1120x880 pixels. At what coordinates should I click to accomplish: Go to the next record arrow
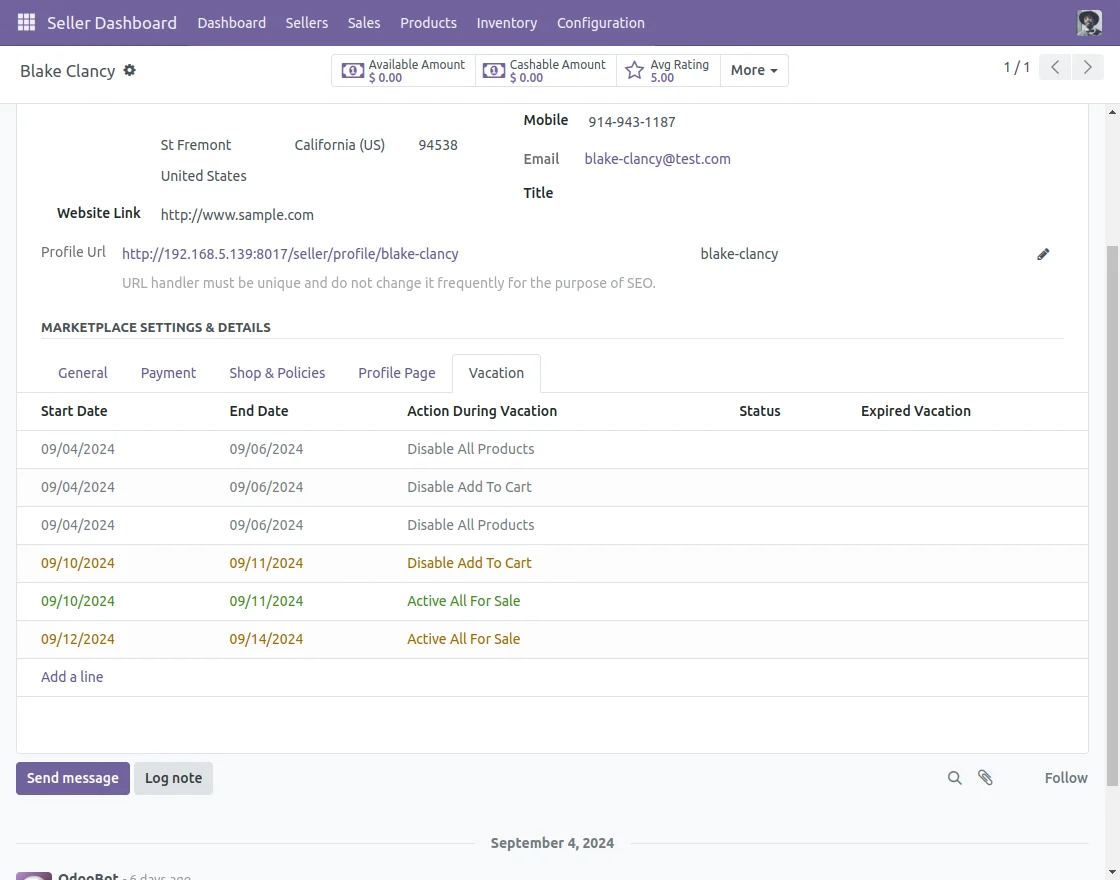click(1087, 67)
